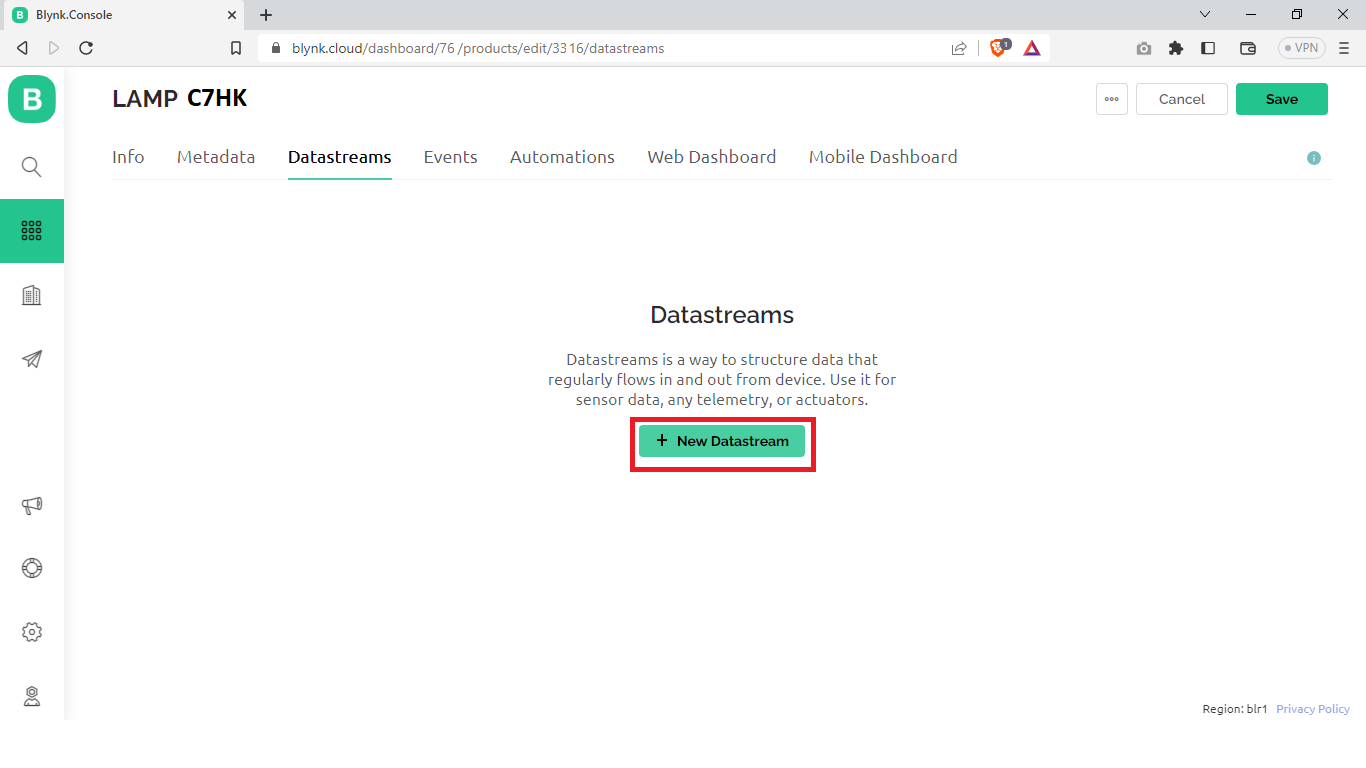
Task: Open the search icon in the sidebar
Action: tap(32, 167)
